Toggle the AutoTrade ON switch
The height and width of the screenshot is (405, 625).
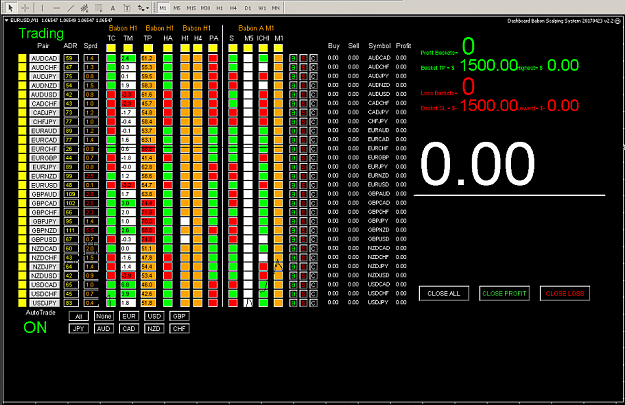tap(35, 328)
